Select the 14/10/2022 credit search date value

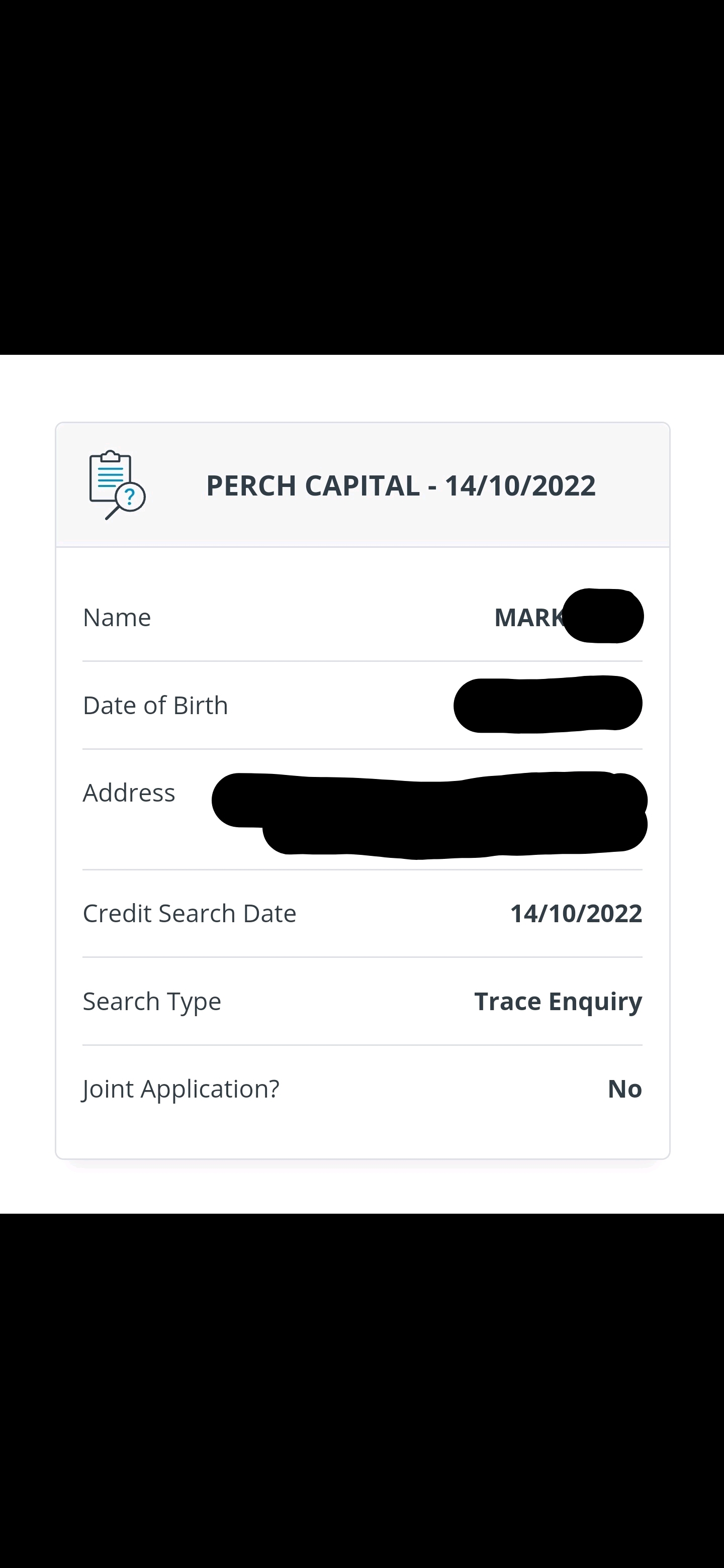(x=576, y=914)
